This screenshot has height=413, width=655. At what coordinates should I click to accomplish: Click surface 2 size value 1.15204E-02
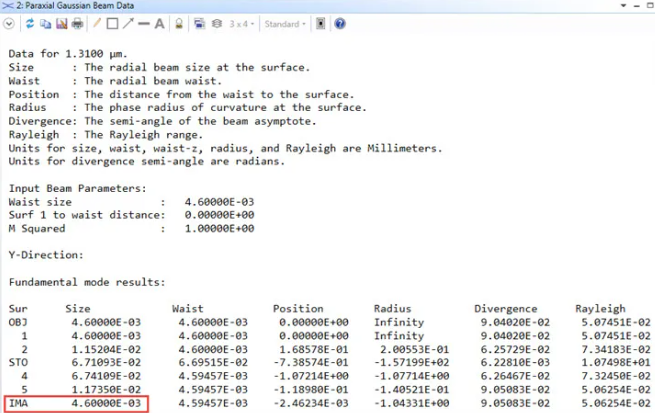pyautogui.click(x=106, y=350)
